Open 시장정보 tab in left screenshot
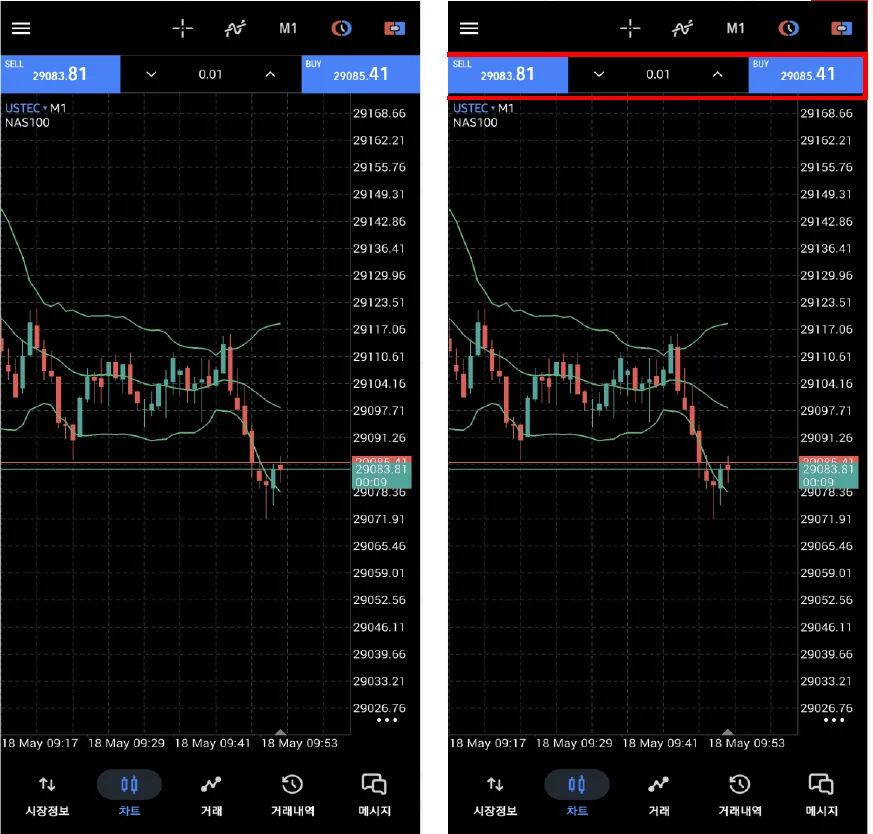 coord(47,796)
